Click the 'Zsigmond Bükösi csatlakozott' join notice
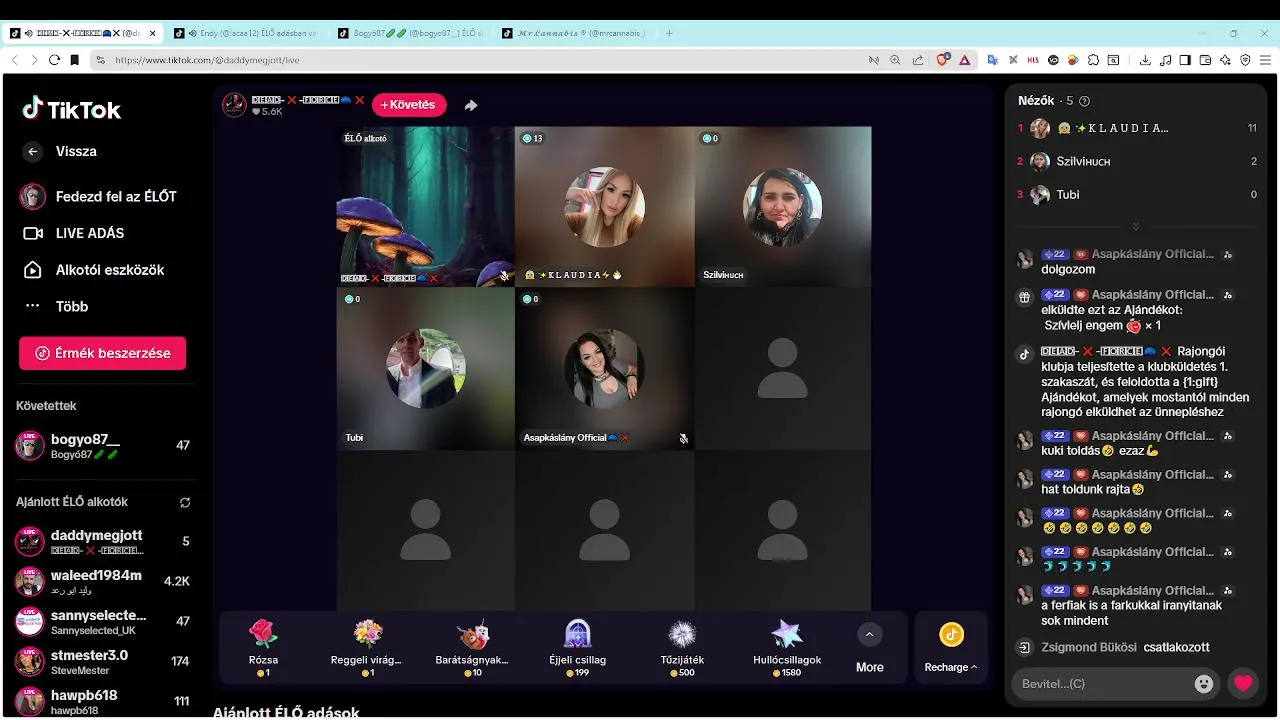1280x720 pixels. tap(1125, 647)
